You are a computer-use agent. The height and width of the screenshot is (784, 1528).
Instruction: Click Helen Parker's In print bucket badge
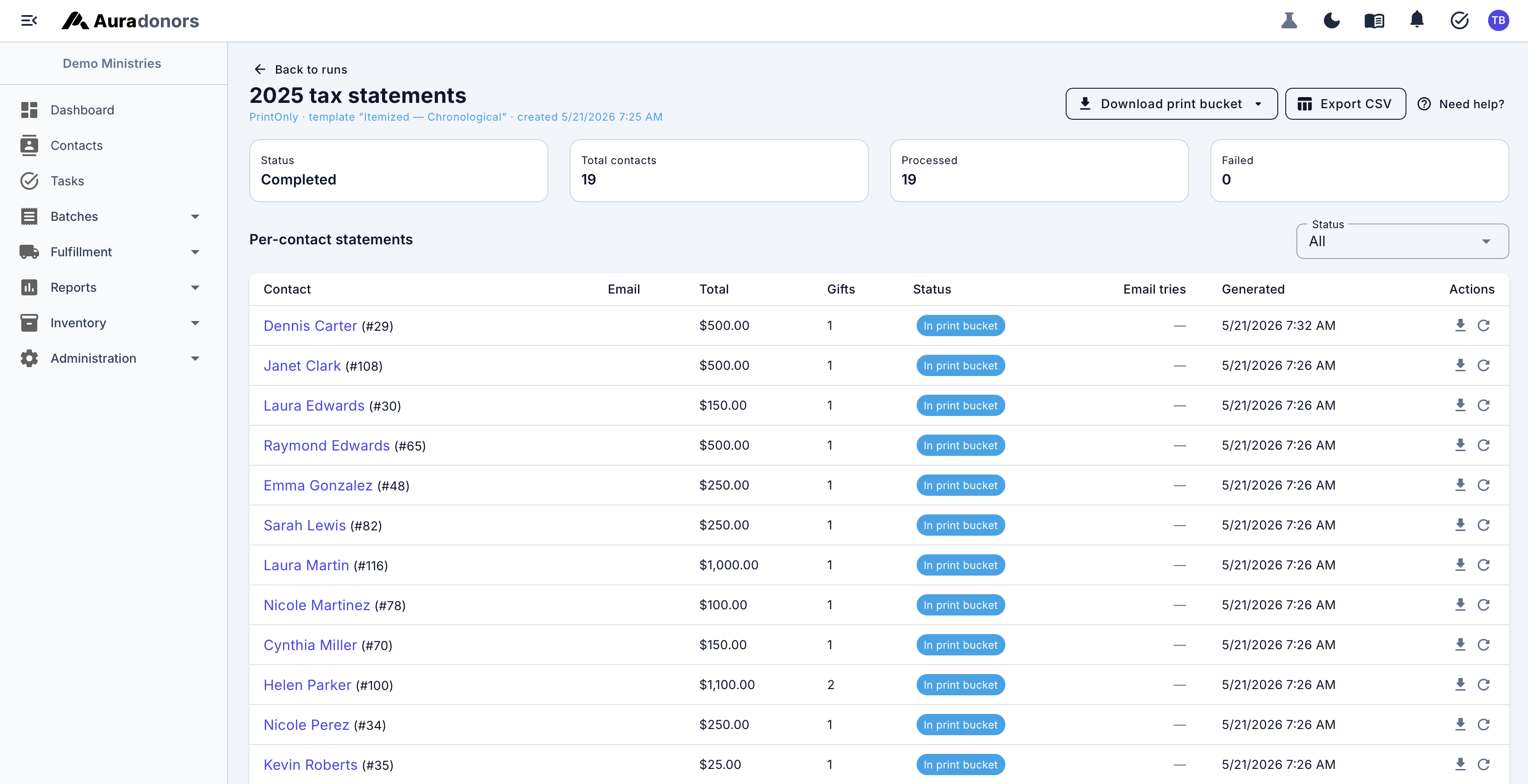click(x=961, y=685)
